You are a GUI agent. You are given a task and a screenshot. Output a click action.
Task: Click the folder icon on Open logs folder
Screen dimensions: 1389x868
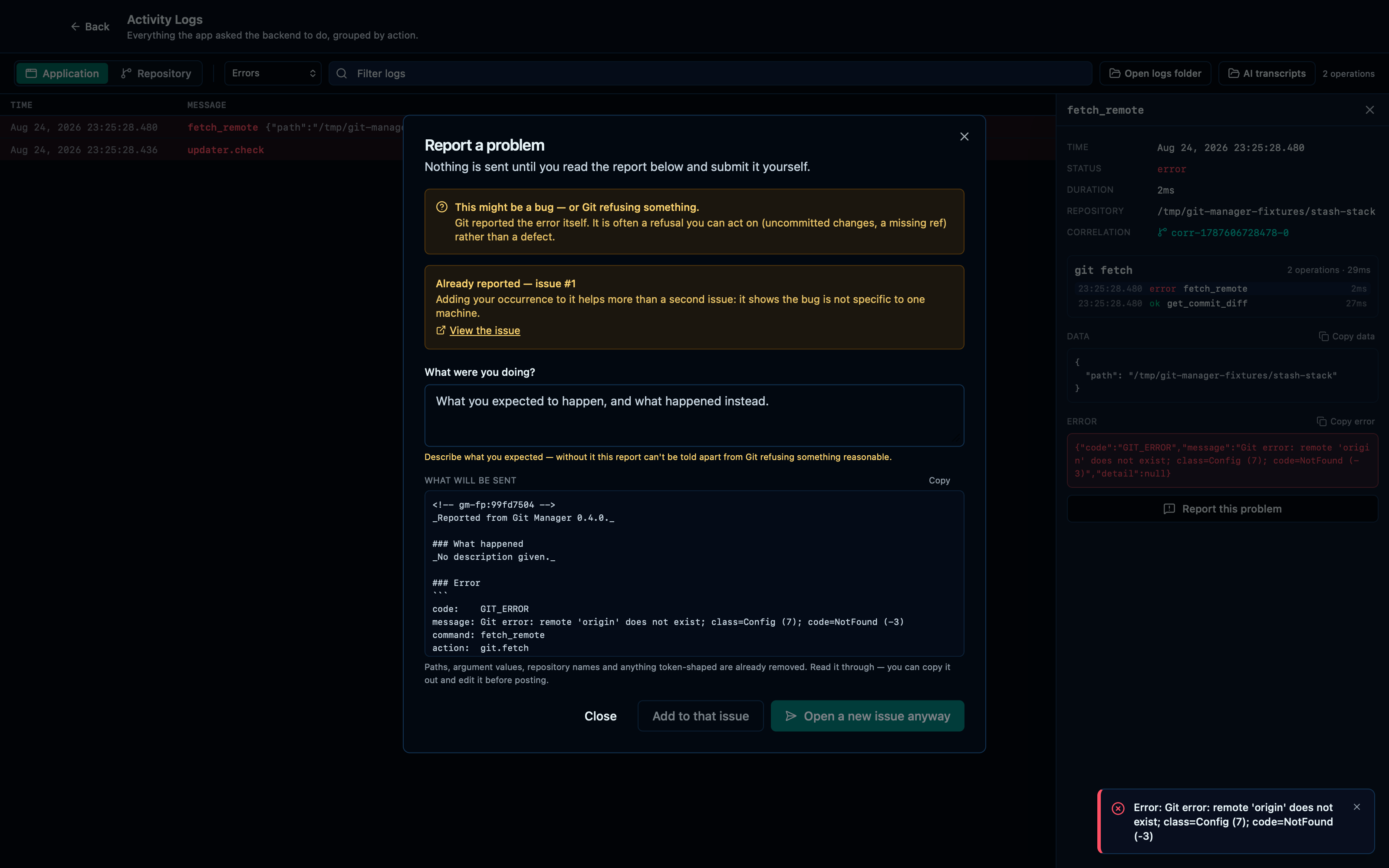(x=1115, y=73)
